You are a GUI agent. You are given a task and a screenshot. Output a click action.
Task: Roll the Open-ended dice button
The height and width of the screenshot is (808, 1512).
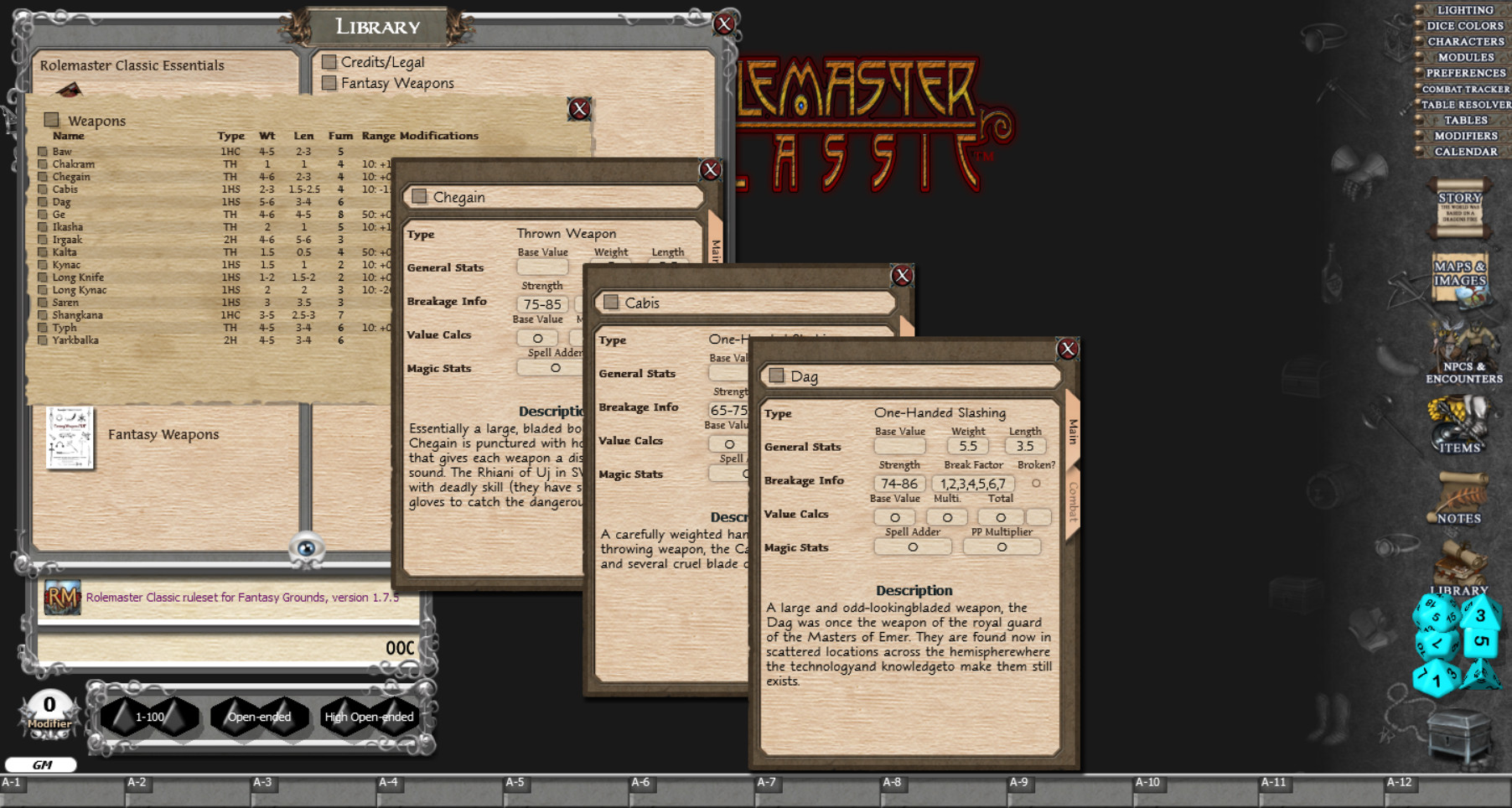coord(257,717)
